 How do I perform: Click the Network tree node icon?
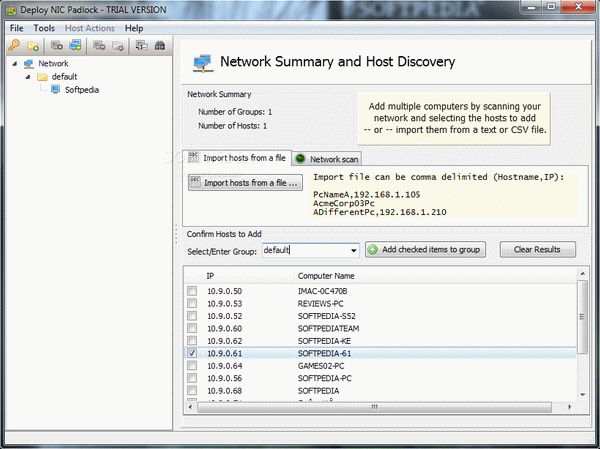click(29, 64)
